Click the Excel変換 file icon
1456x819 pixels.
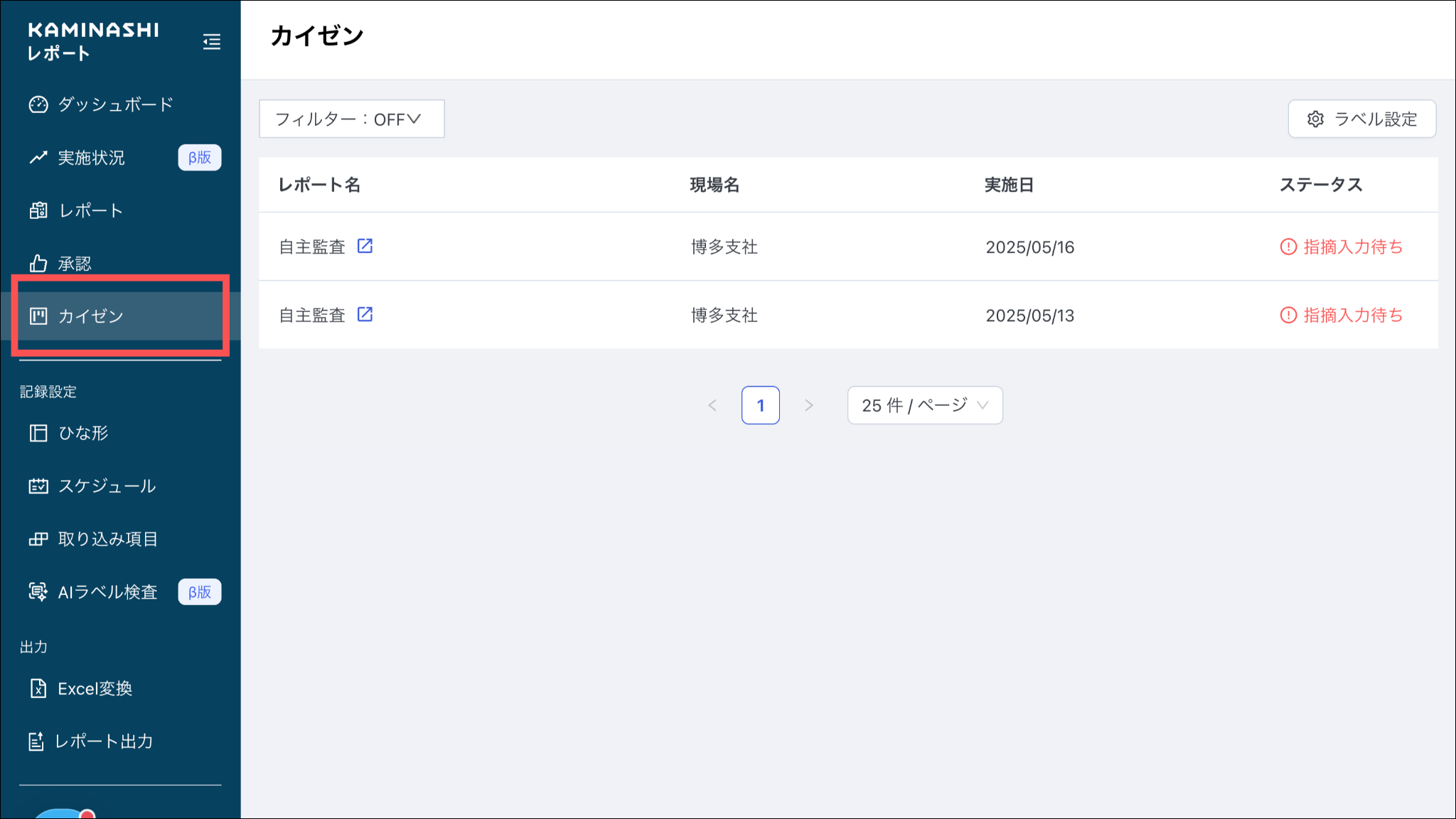pos(38,688)
